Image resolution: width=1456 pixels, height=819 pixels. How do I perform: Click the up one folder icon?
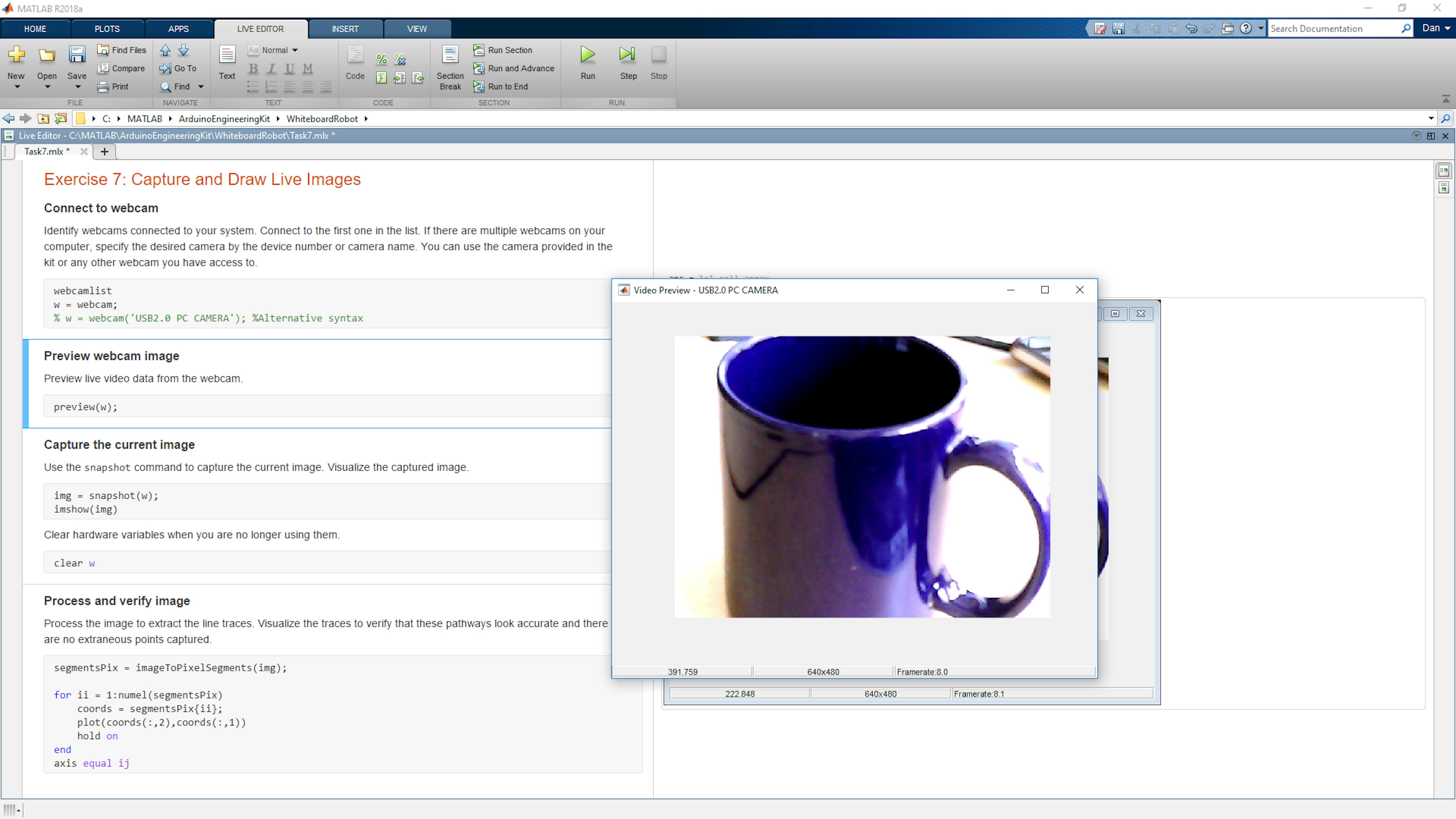tap(43, 118)
